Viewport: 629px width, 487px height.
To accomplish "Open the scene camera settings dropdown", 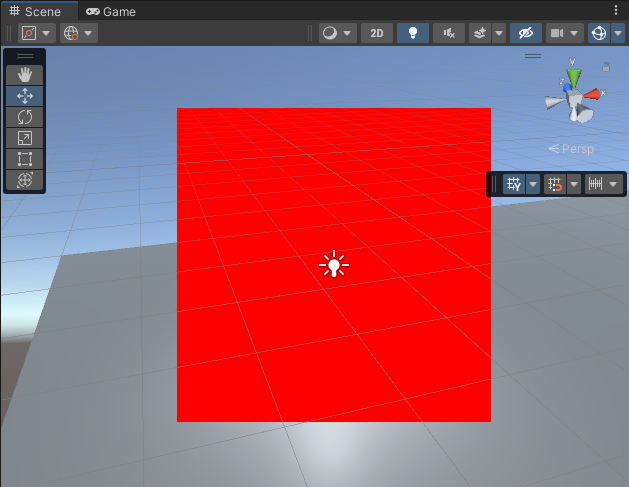I will pos(564,33).
